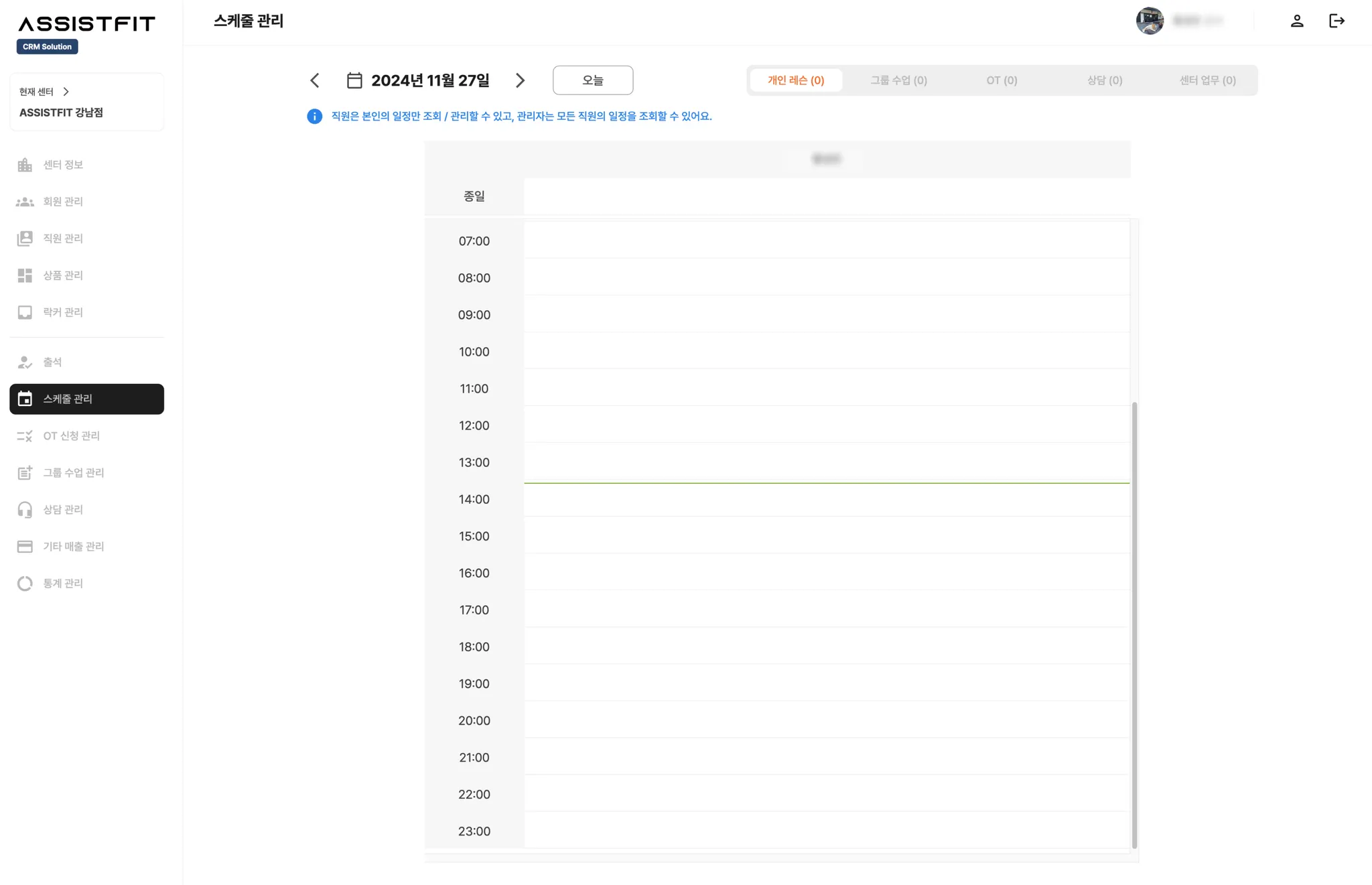Select the 상담 (0) tab
Screen dimensions: 1372x885
point(1104,80)
